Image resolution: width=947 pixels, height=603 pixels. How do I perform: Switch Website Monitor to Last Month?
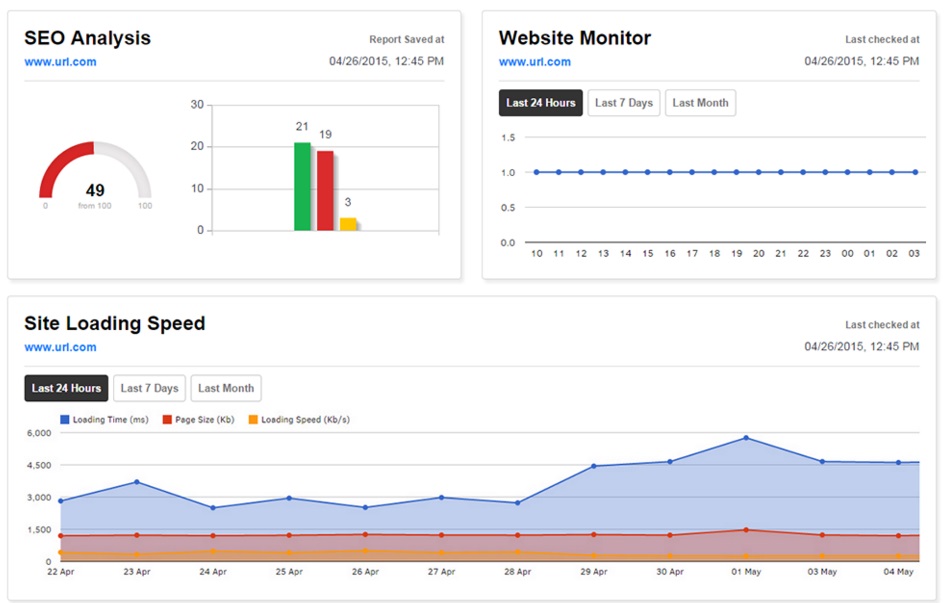pyautogui.click(x=700, y=103)
